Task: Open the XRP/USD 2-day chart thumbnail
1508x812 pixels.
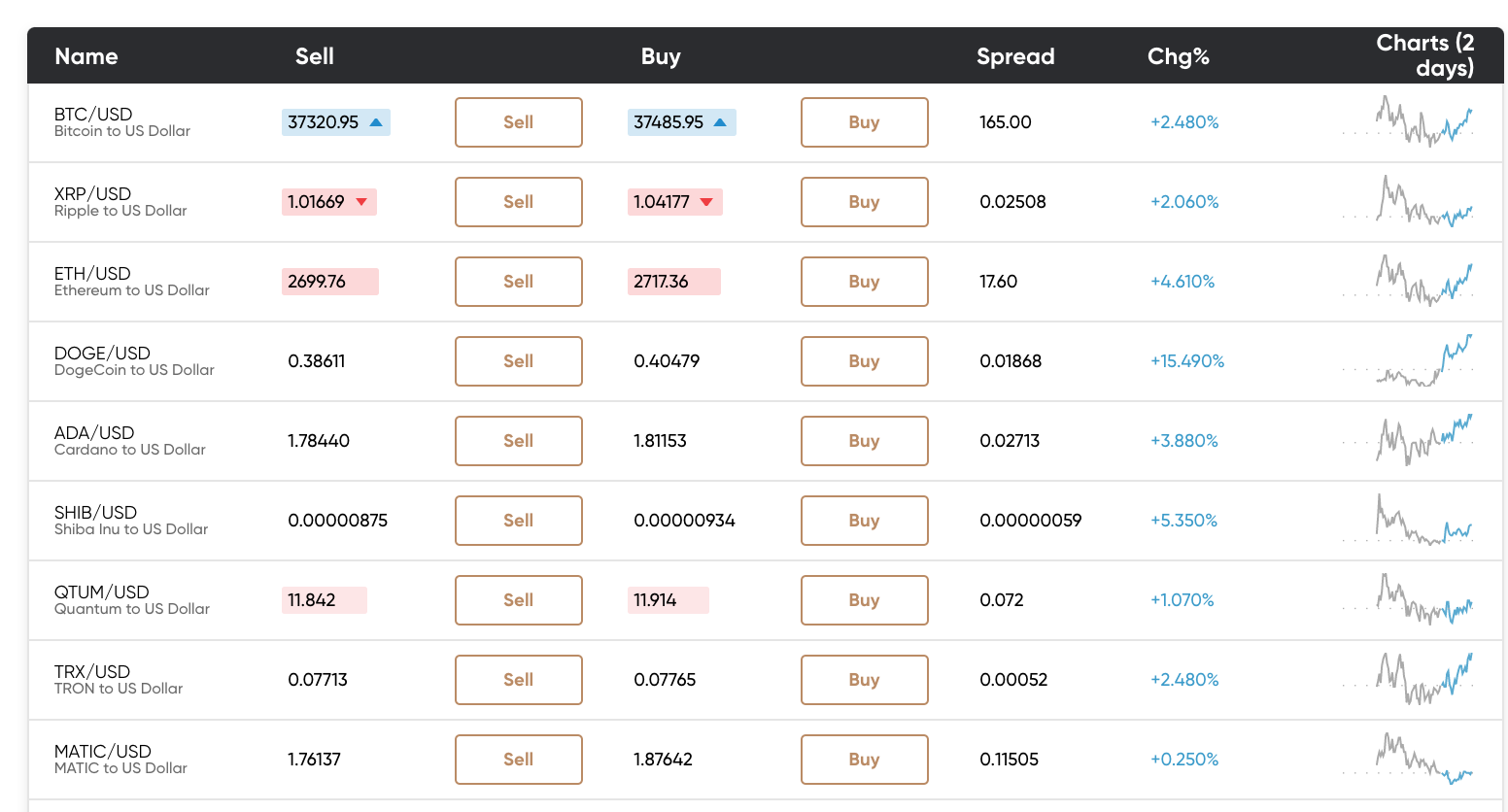Action: 1408,201
